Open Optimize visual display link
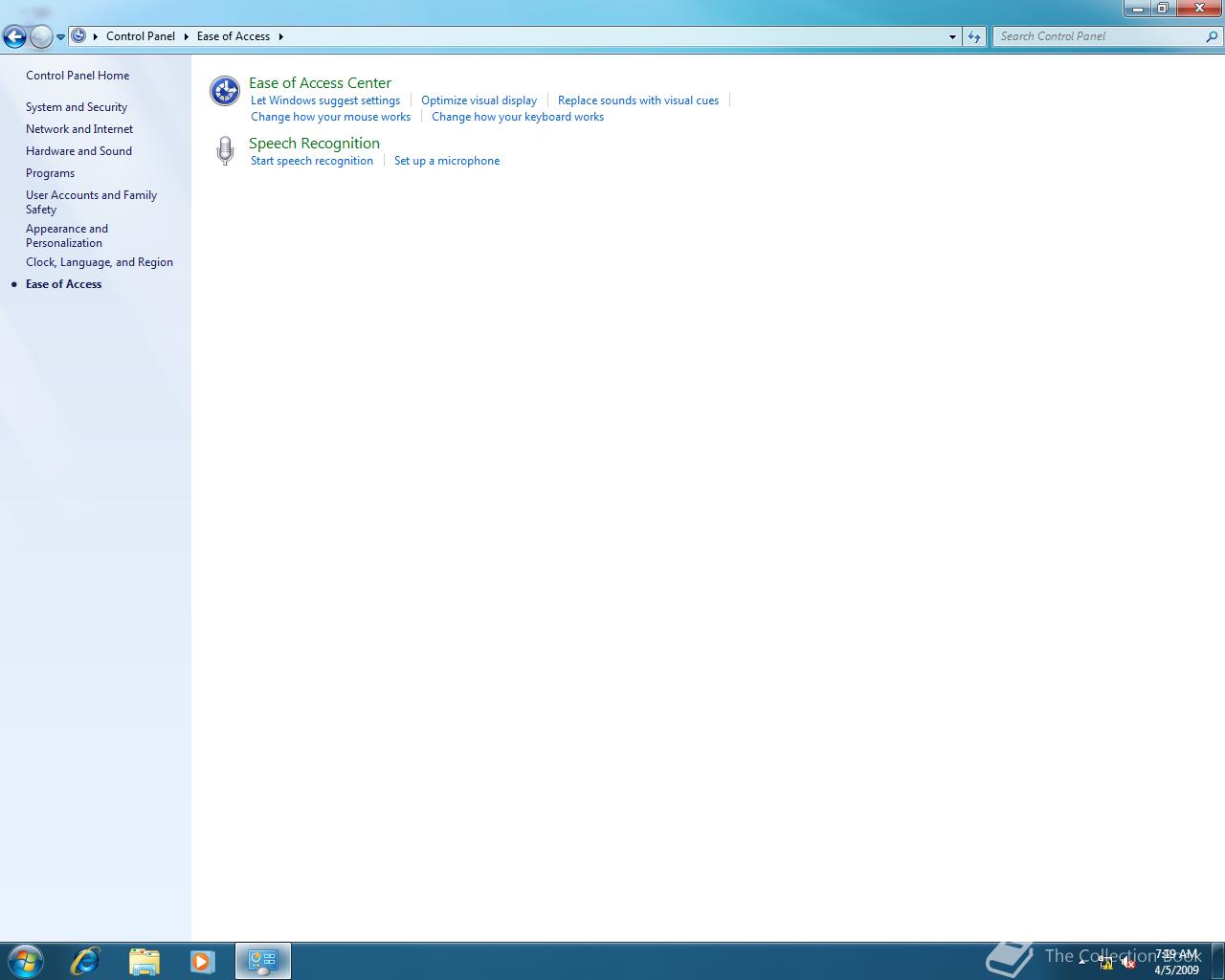The image size is (1225, 980). point(479,100)
